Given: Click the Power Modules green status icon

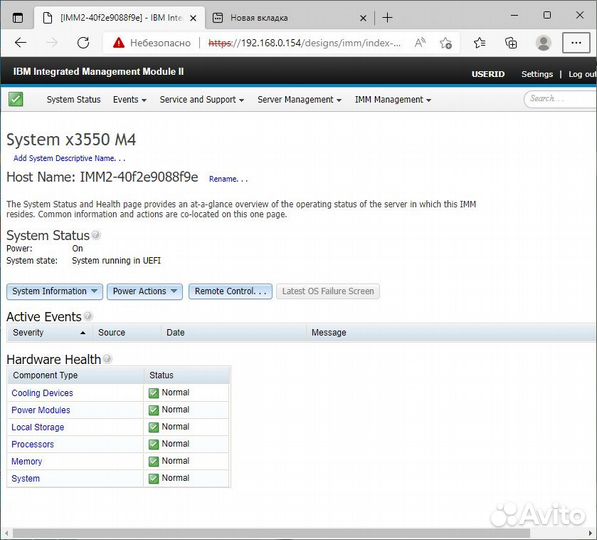Looking at the screenshot, I should [x=154, y=410].
